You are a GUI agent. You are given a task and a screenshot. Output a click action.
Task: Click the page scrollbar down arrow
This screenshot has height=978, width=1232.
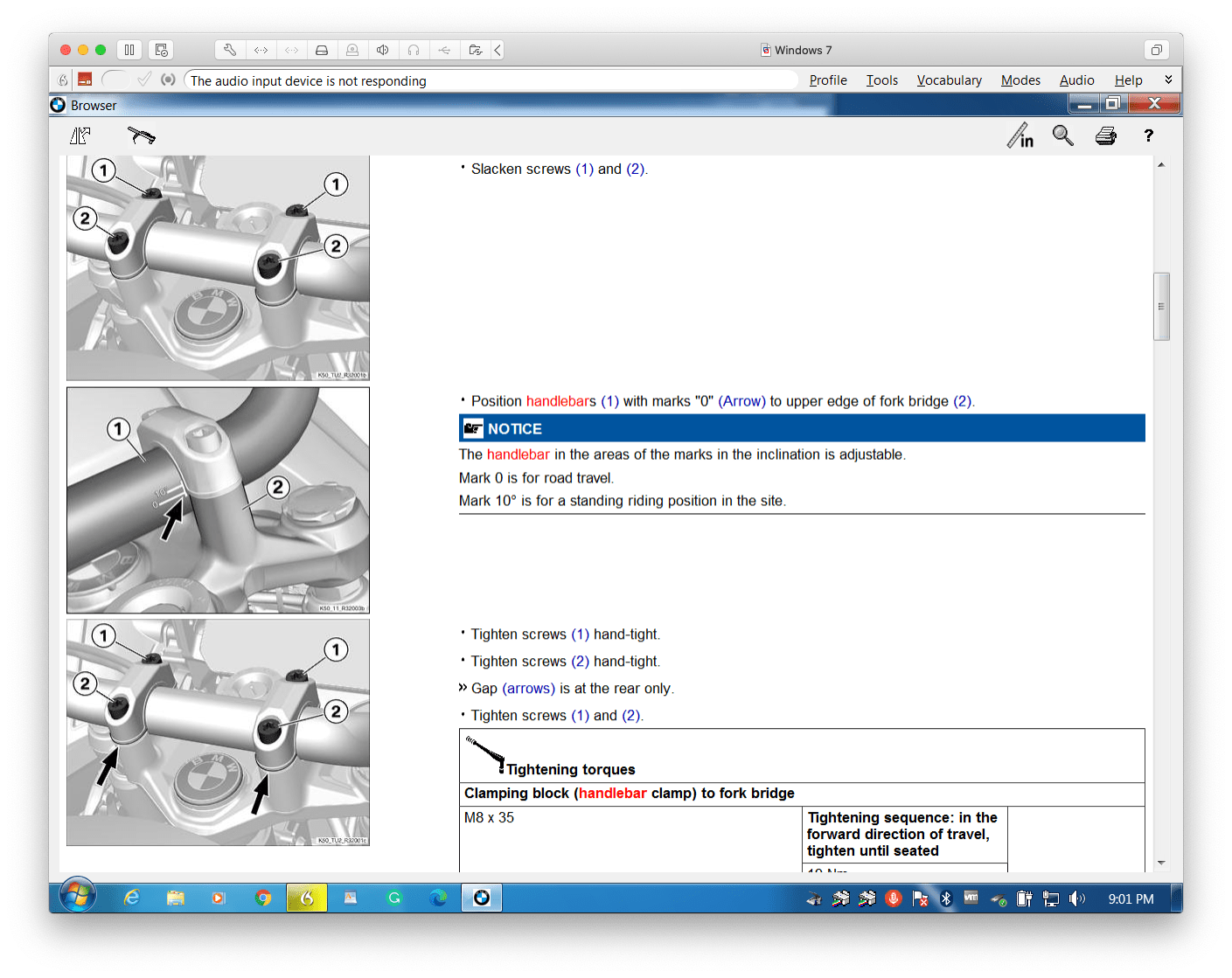coord(1161,863)
